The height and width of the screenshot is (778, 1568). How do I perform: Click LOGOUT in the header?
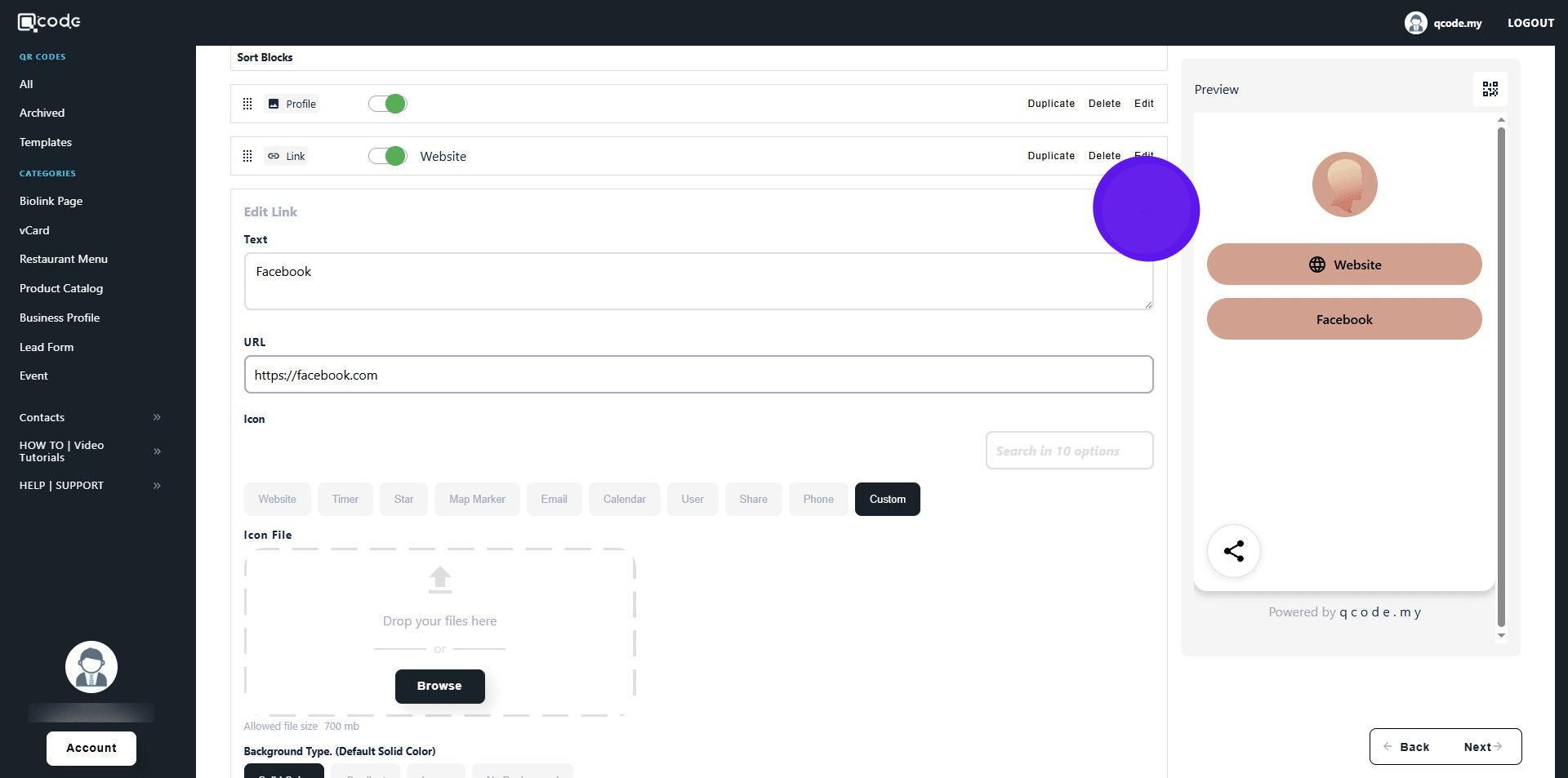(1530, 23)
